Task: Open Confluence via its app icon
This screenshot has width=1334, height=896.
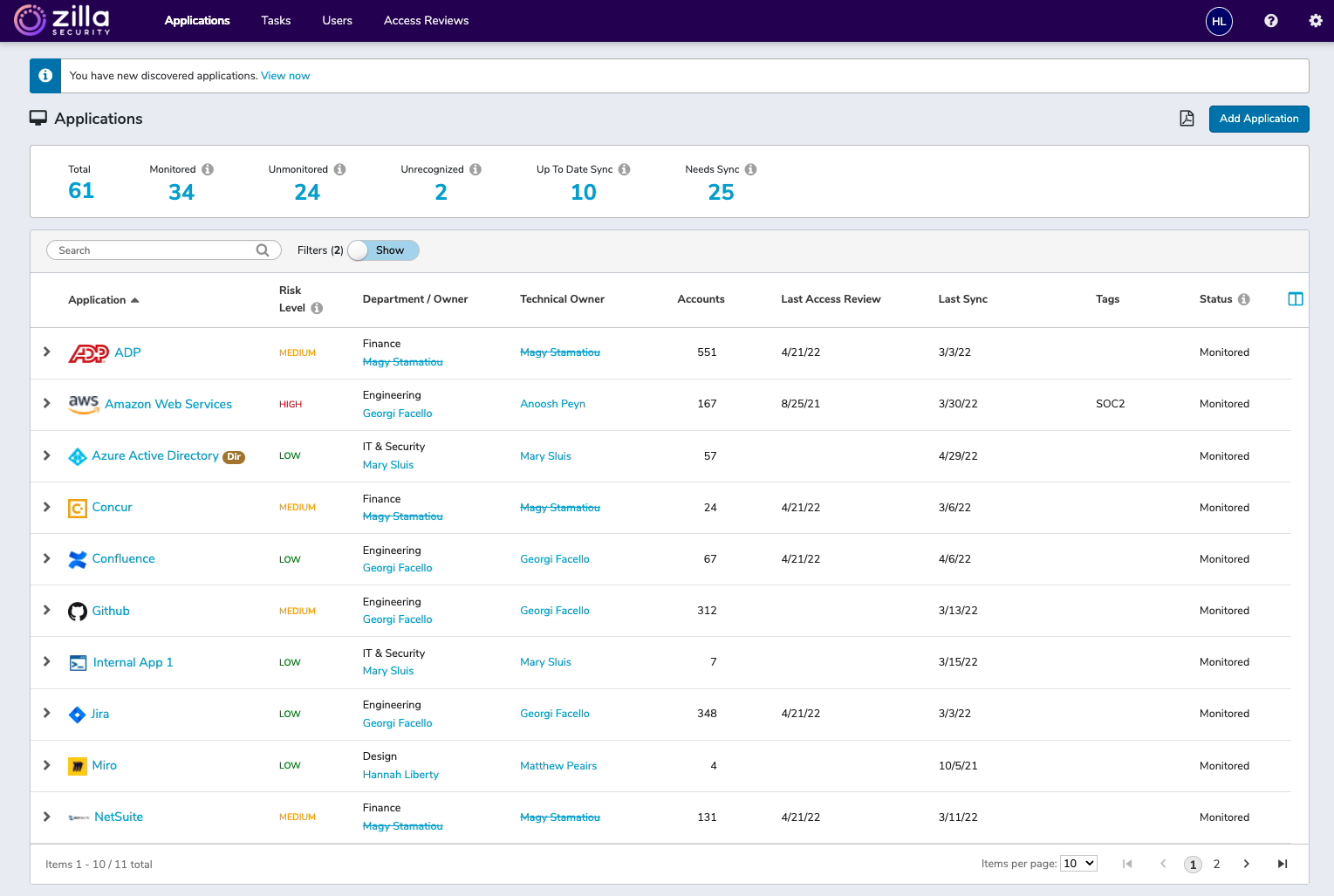Action: coord(77,559)
